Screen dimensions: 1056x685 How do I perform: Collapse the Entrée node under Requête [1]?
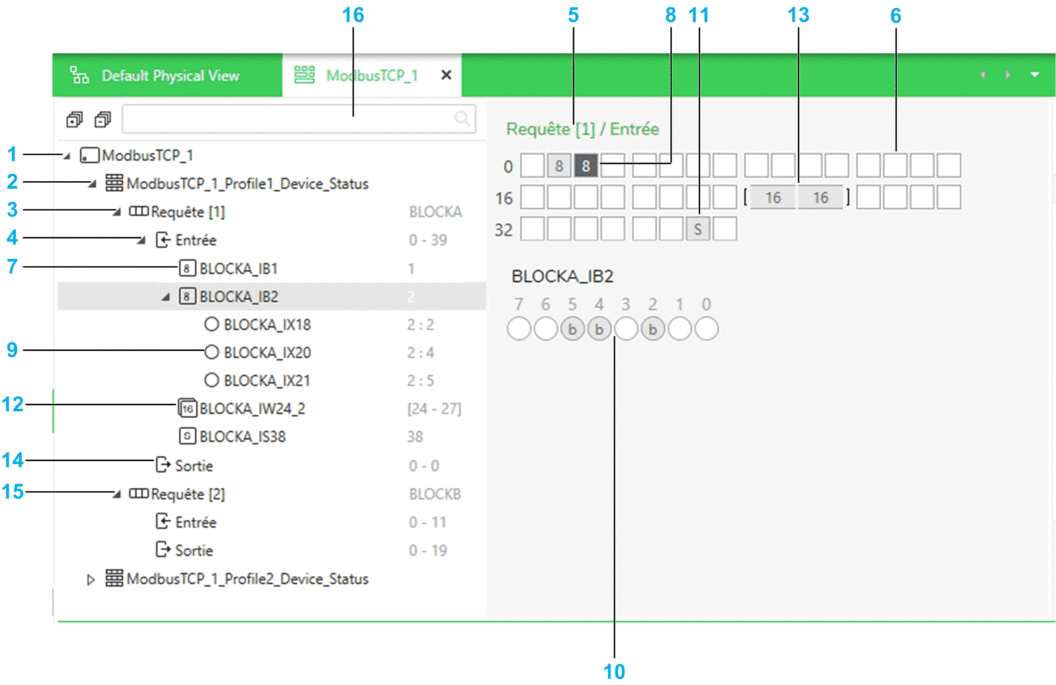[x=141, y=240]
